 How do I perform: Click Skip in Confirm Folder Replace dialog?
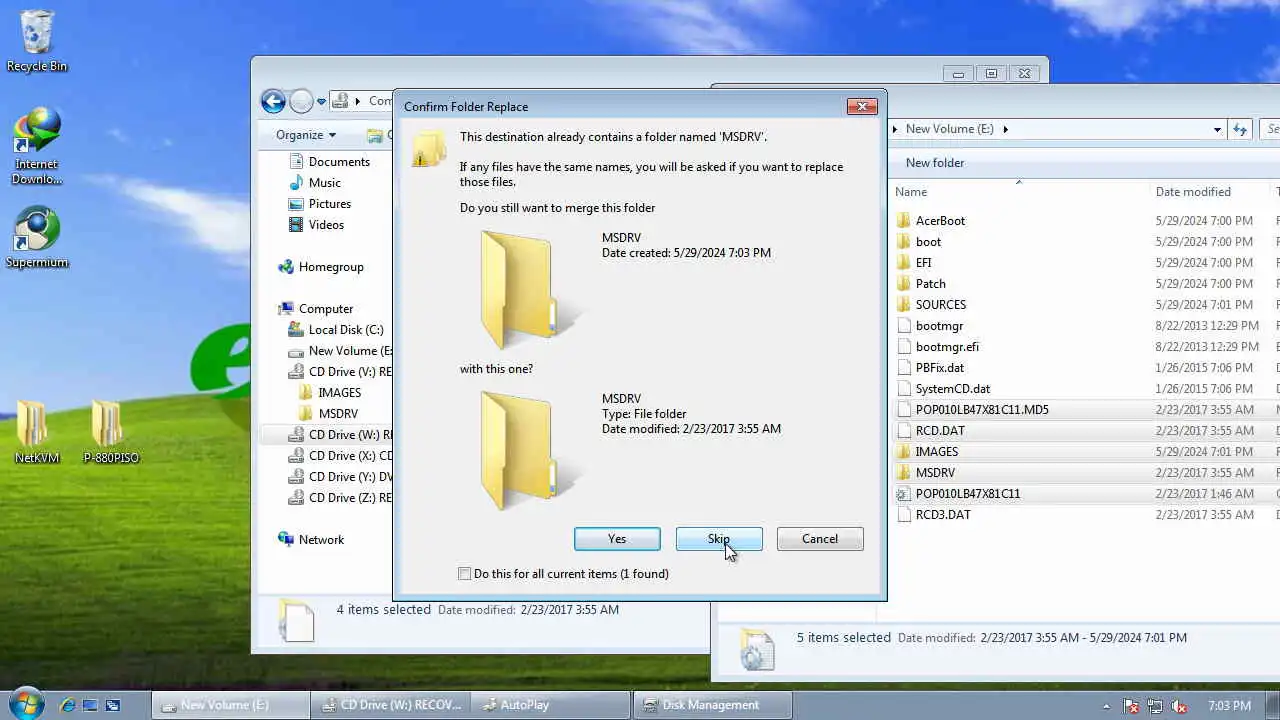719,539
